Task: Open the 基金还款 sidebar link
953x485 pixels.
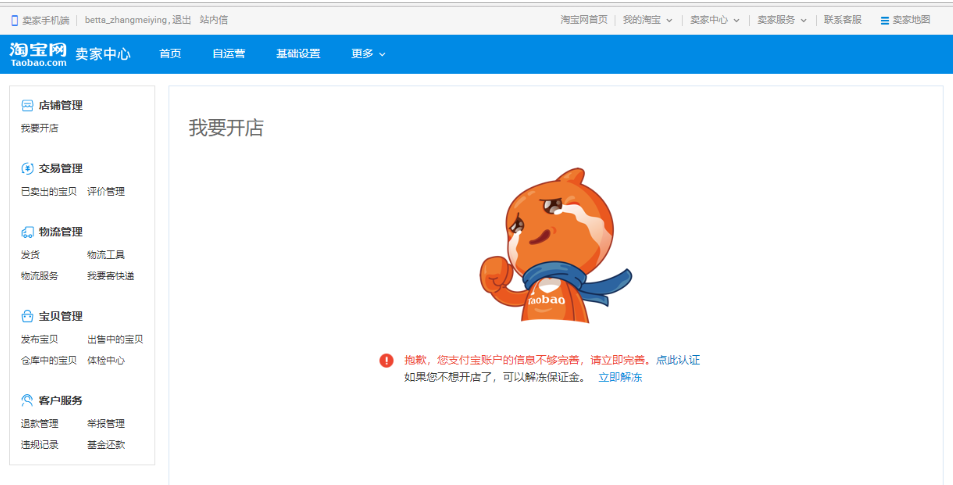Action: click(x=106, y=445)
